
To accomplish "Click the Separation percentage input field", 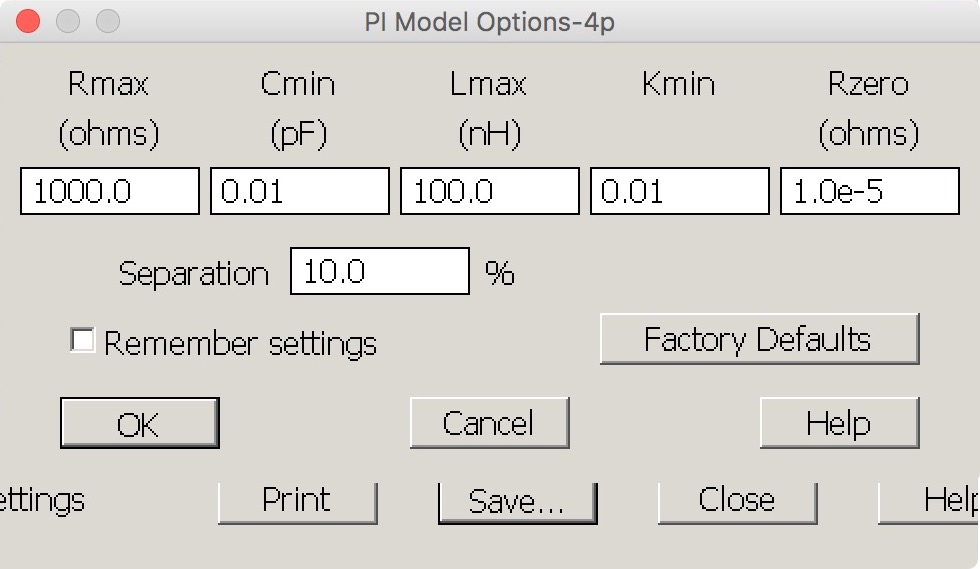I will [379, 272].
